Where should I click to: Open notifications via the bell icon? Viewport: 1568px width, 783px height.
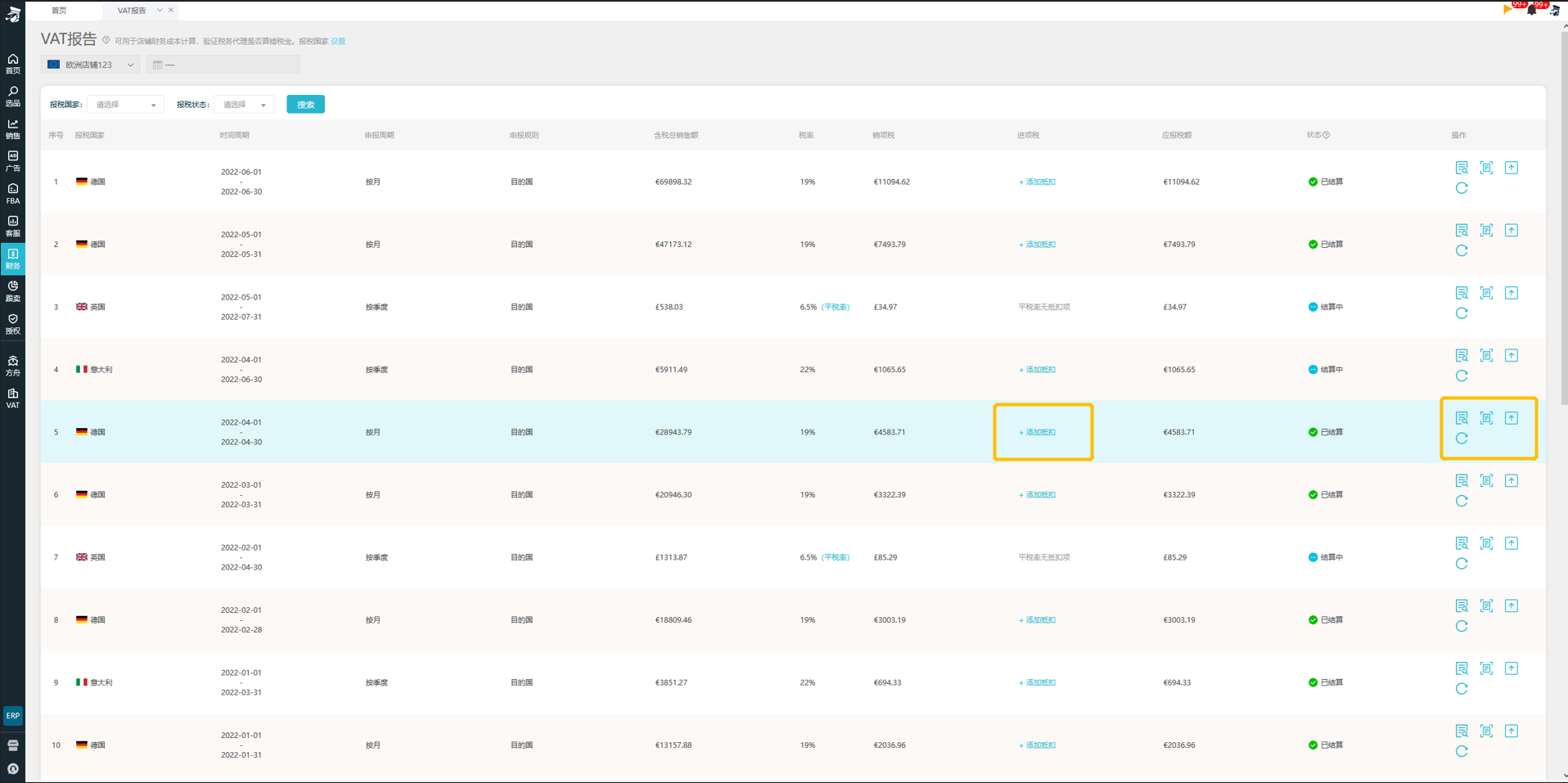1531,10
